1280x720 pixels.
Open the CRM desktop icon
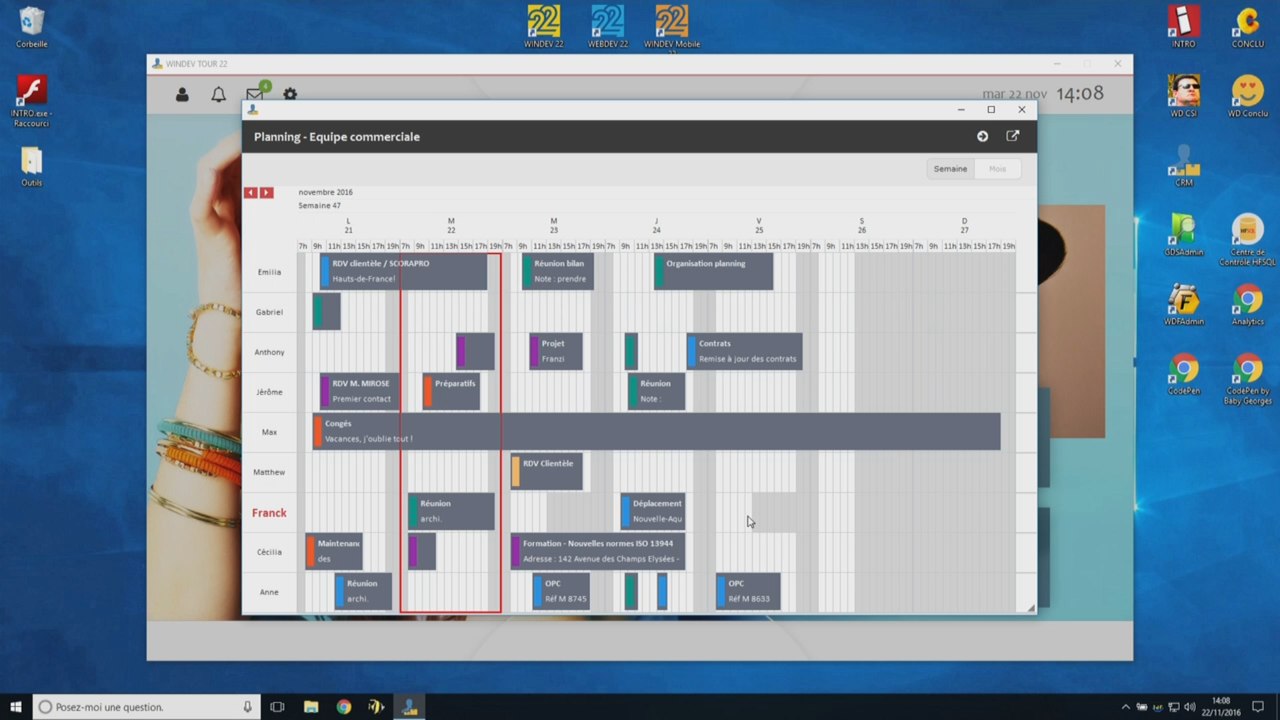tap(1184, 165)
